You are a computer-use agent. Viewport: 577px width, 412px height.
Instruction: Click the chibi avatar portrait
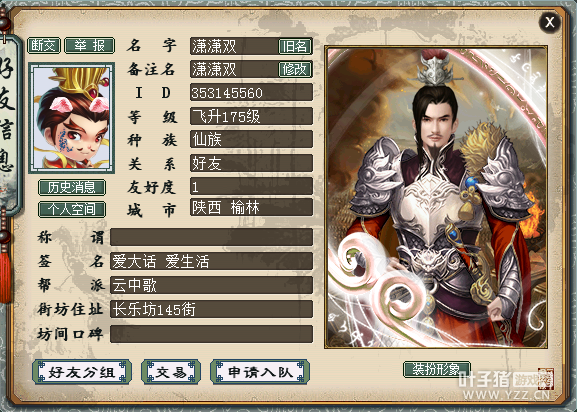coord(72,118)
